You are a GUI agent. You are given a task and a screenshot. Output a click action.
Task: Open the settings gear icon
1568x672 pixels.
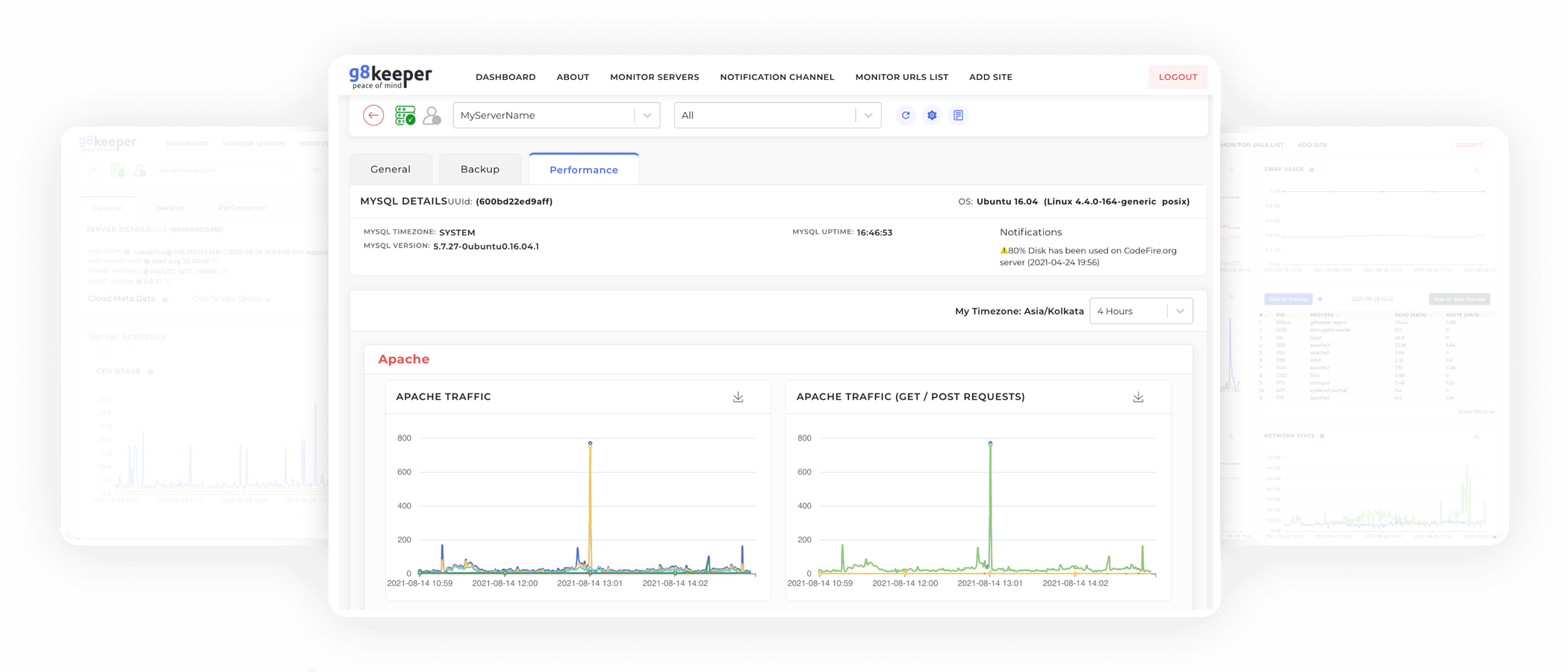point(932,115)
